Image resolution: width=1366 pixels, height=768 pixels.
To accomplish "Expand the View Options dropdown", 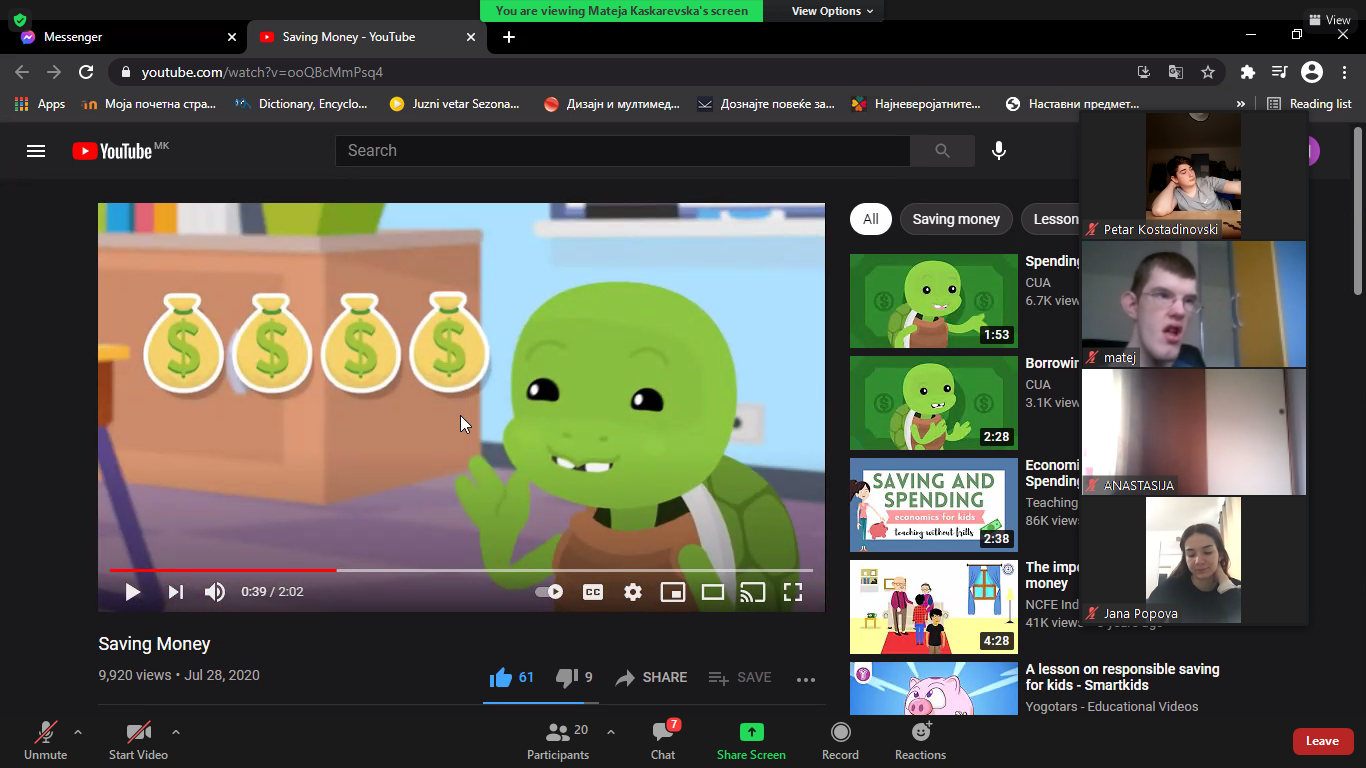I will click(832, 11).
